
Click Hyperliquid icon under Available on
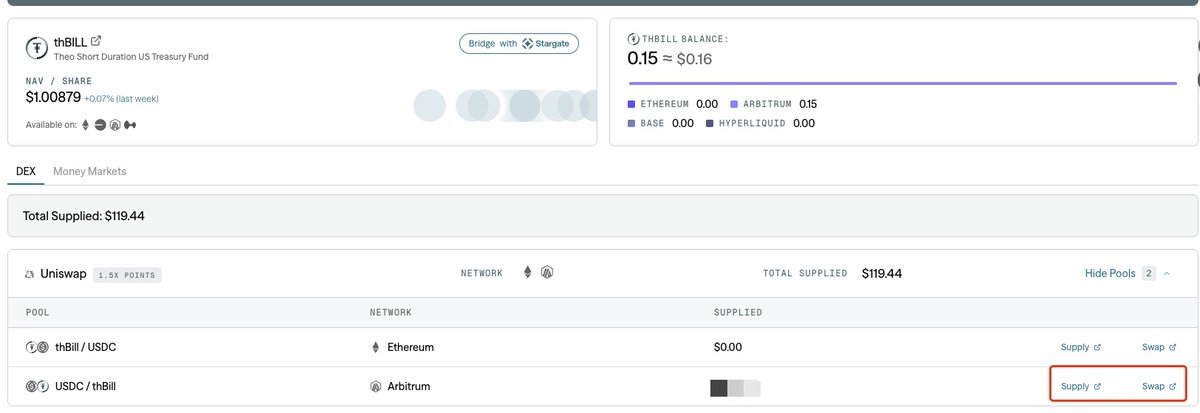pos(131,125)
